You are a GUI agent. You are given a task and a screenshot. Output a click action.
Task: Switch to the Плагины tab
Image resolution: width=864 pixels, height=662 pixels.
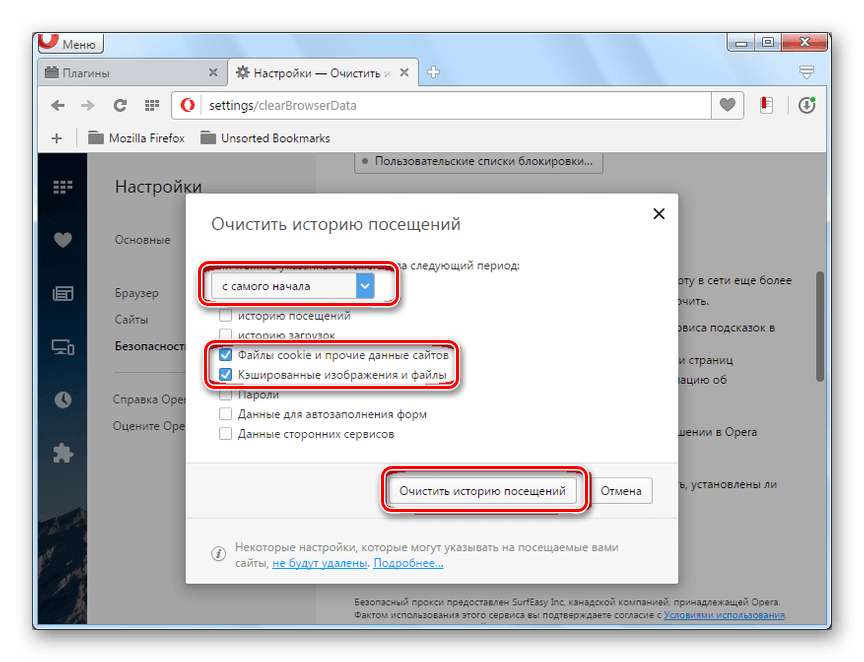click(132, 73)
